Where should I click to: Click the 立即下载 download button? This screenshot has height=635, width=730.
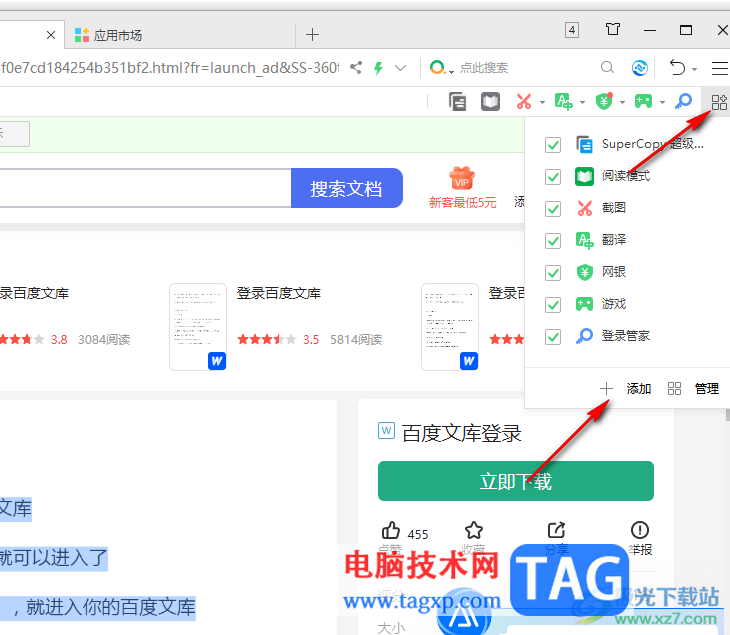[516, 481]
